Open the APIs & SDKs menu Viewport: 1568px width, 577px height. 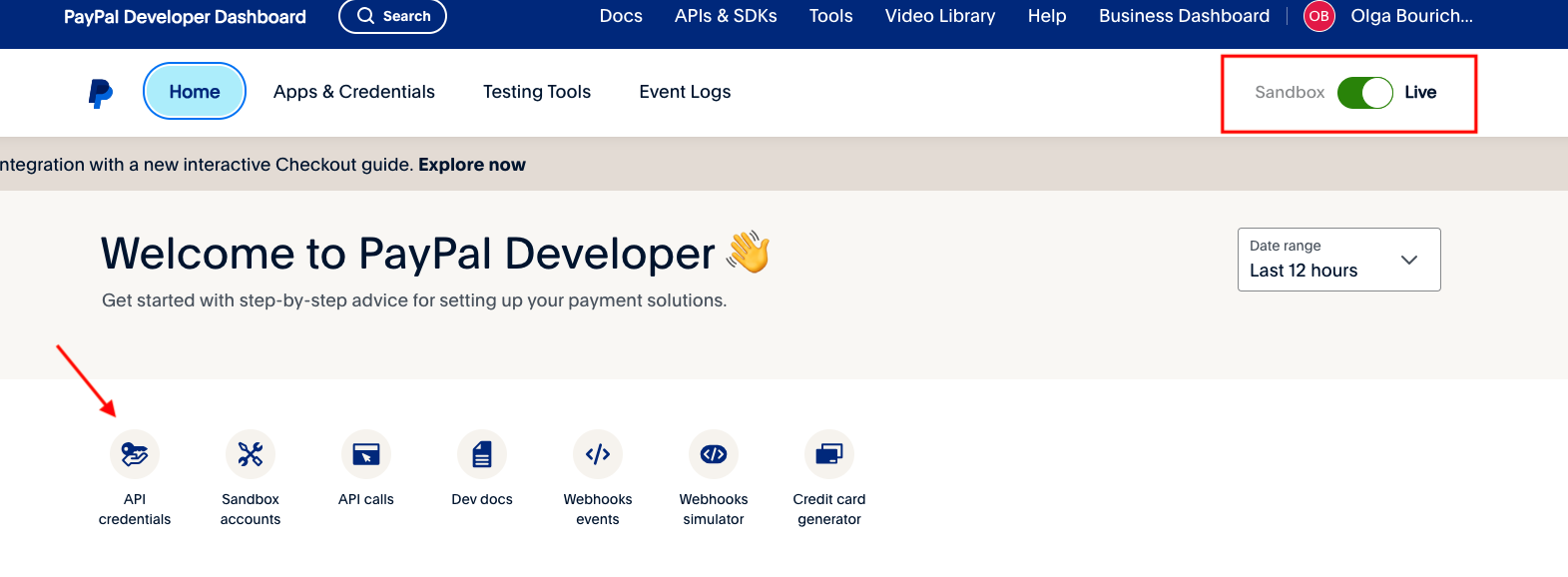point(726,16)
